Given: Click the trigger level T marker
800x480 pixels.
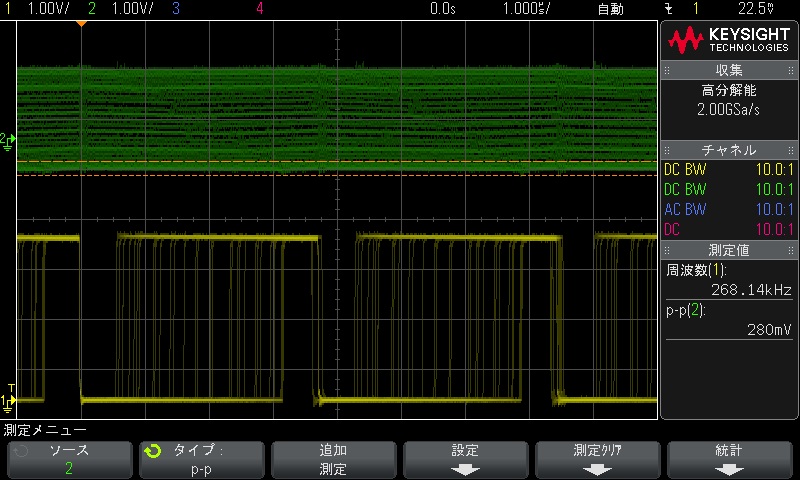Looking at the screenshot, I should (x=11, y=388).
